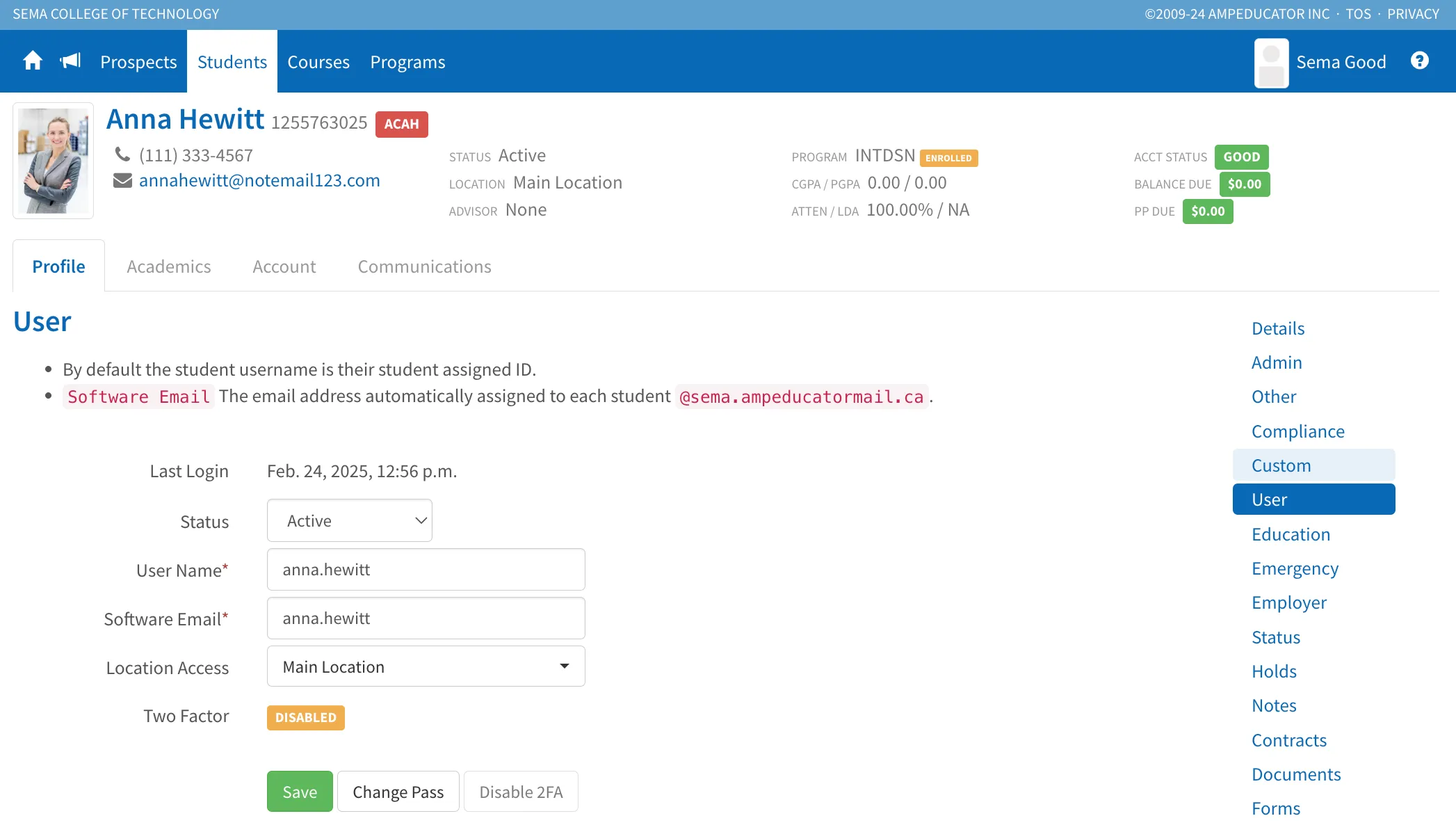Select the Profile tab
The width and height of the screenshot is (1456, 832).
click(x=59, y=266)
